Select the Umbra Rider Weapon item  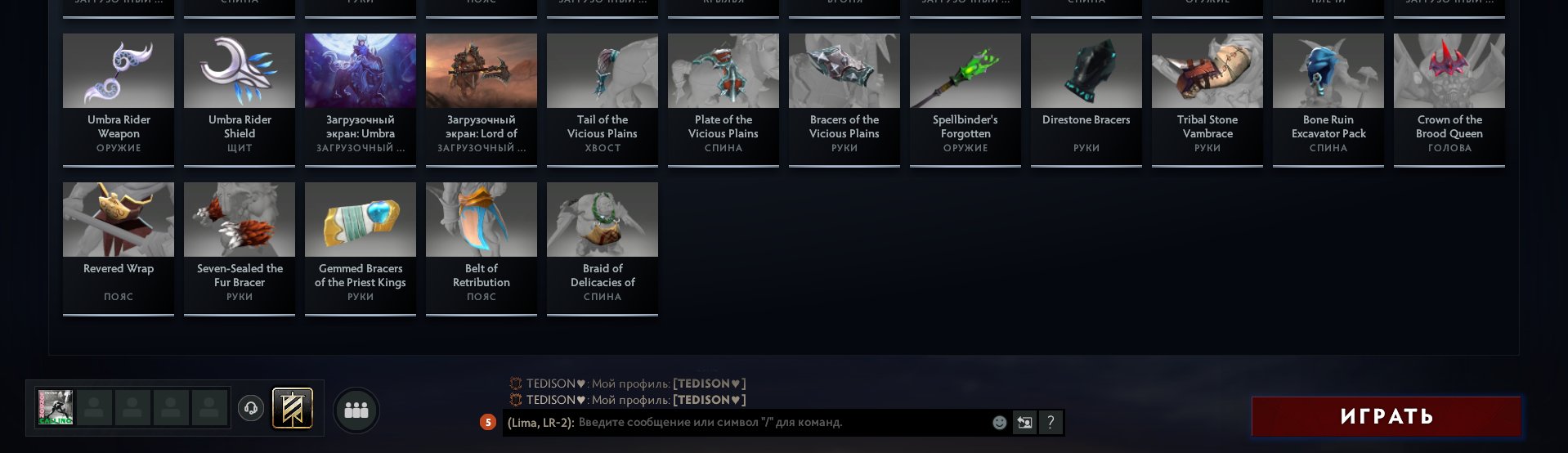[119, 100]
